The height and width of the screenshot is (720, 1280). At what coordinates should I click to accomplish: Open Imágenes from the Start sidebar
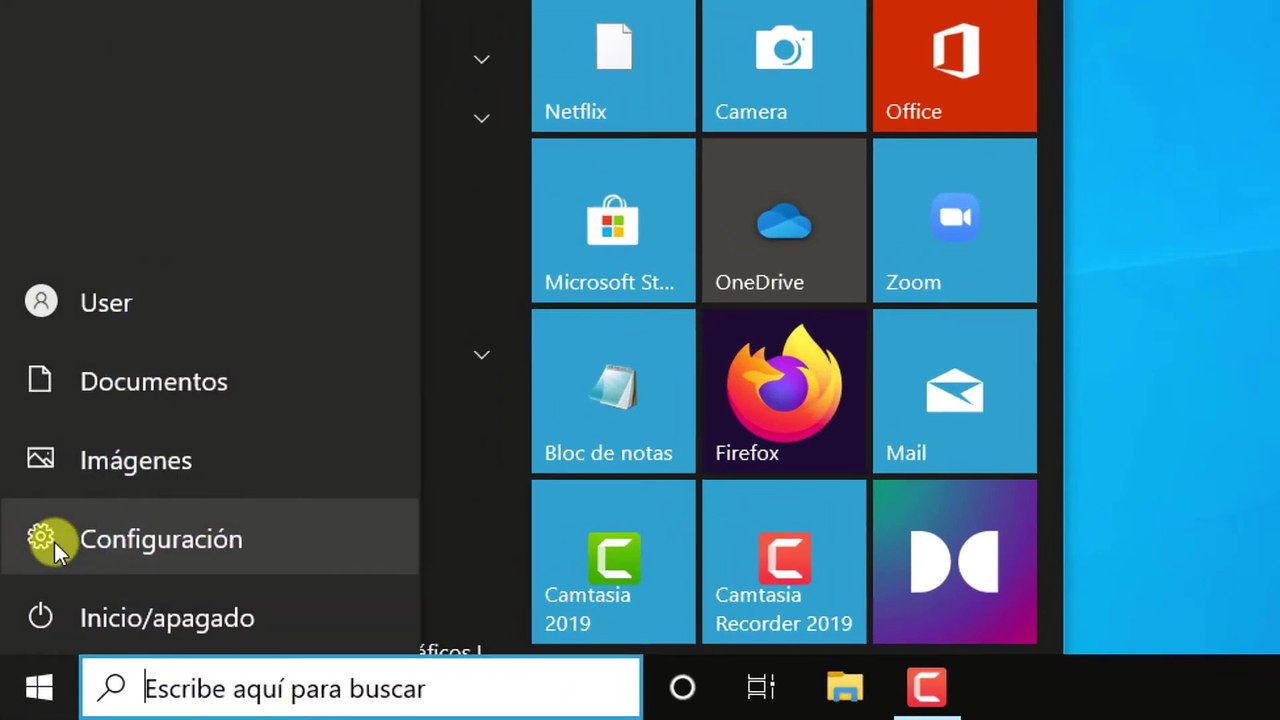coord(209,460)
